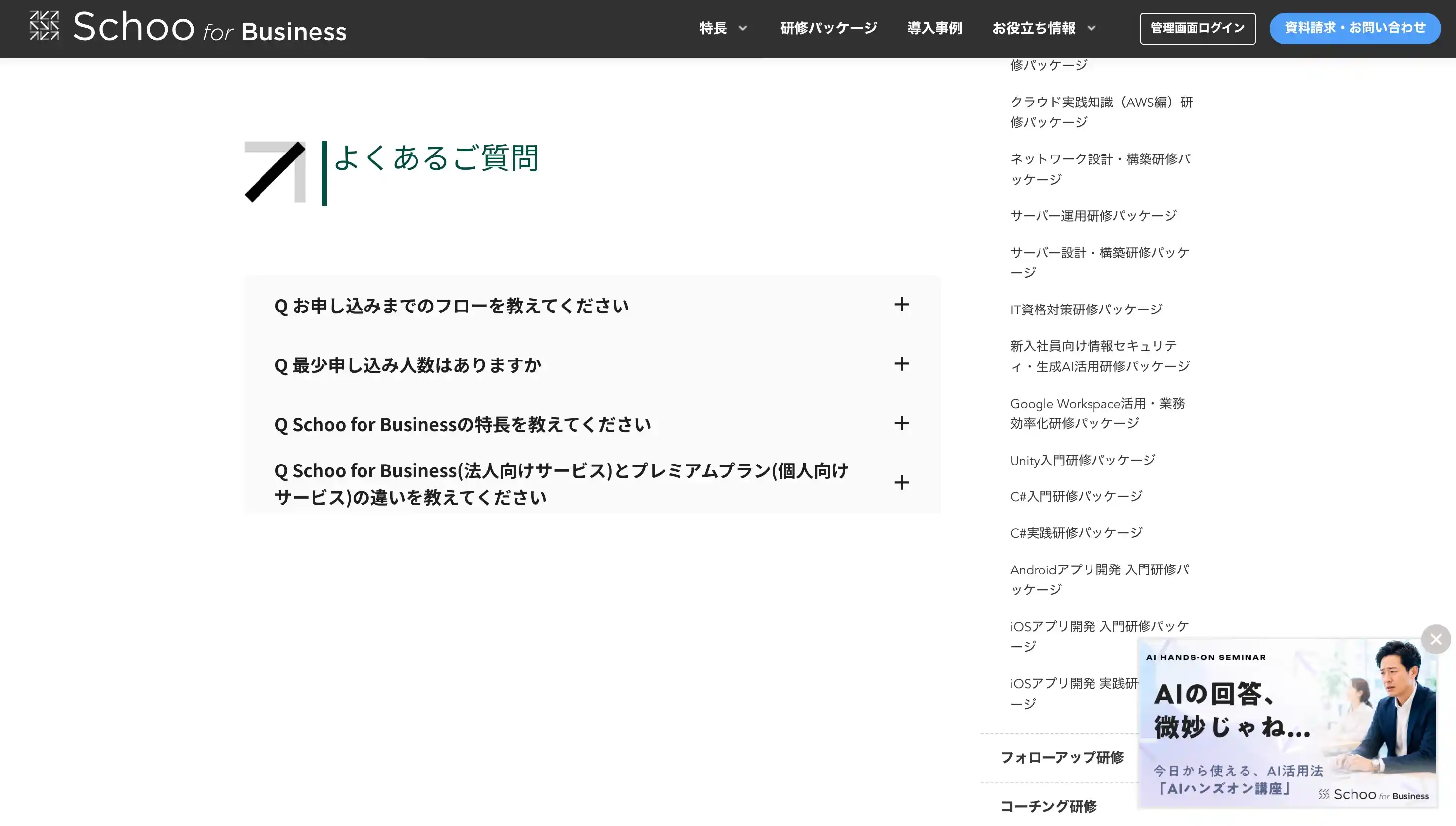Open Androidアプリ開発 入門研修パッケージ link
1456x826 pixels.
click(x=1099, y=579)
